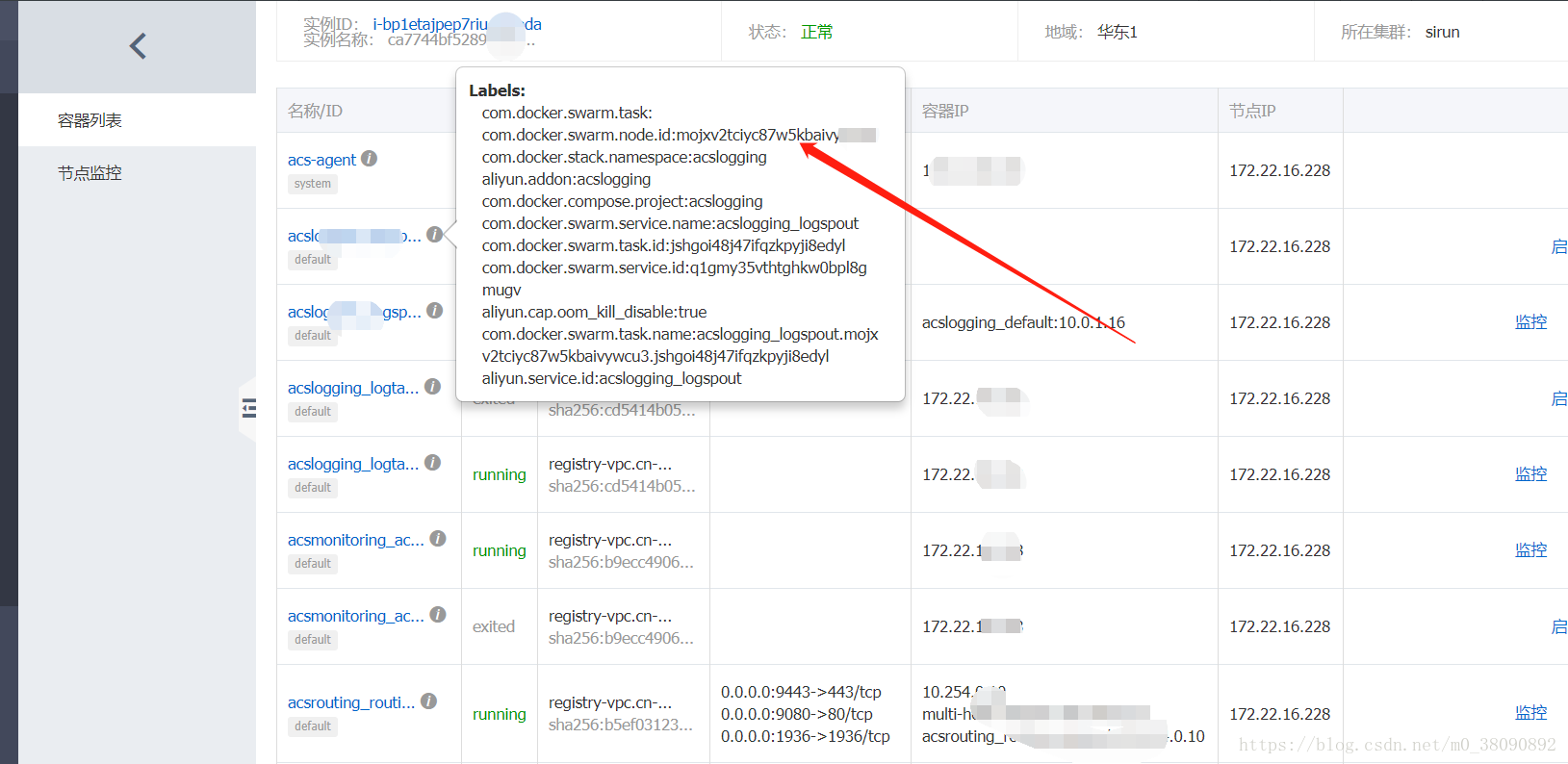Click info icon next to acs-agent
Image resolution: width=1568 pixels, height=764 pixels.
coord(369,159)
